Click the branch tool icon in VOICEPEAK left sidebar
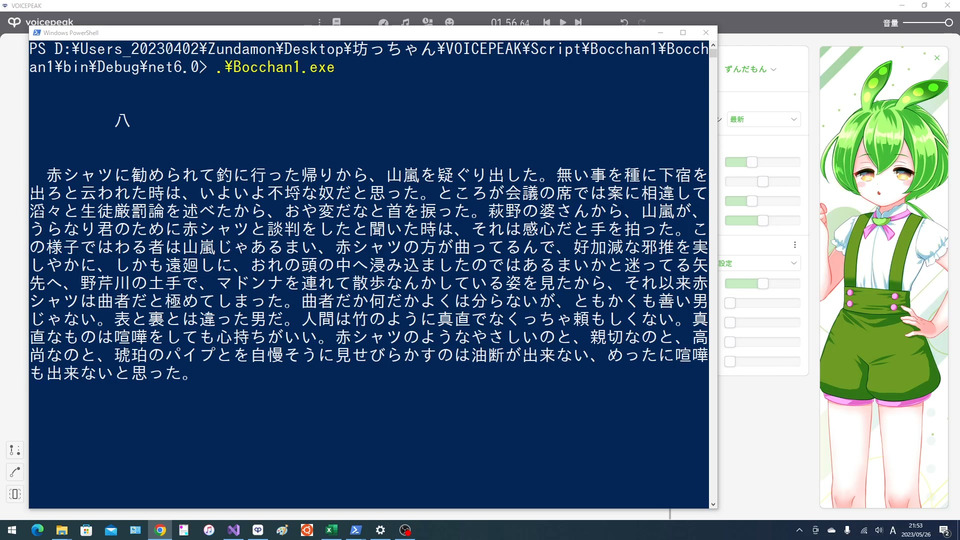The width and height of the screenshot is (960, 540). coord(15,450)
